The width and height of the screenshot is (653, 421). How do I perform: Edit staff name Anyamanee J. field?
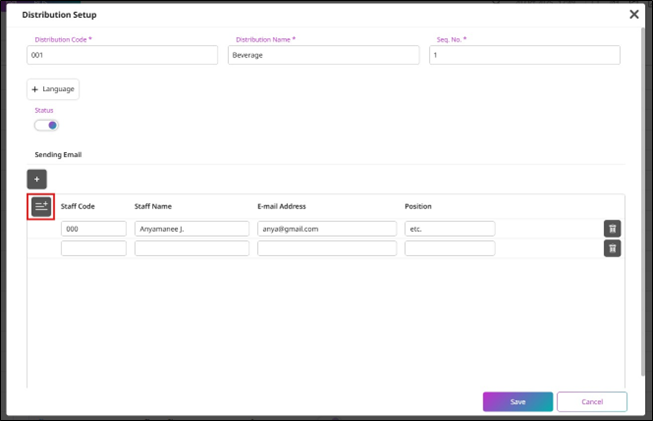click(192, 229)
